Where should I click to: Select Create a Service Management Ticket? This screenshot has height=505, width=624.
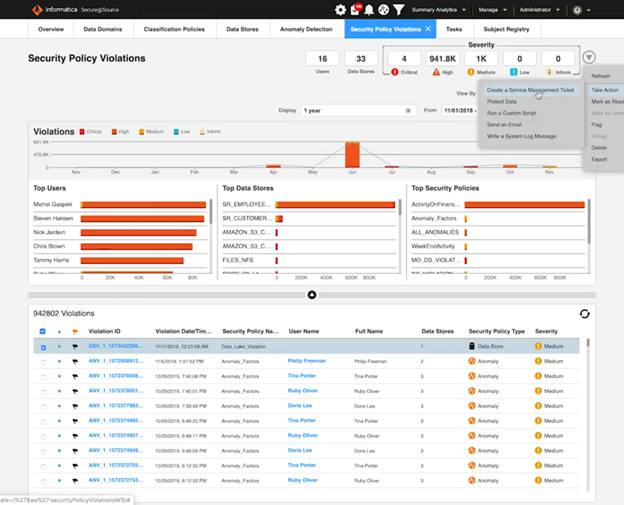coord(530,90)
